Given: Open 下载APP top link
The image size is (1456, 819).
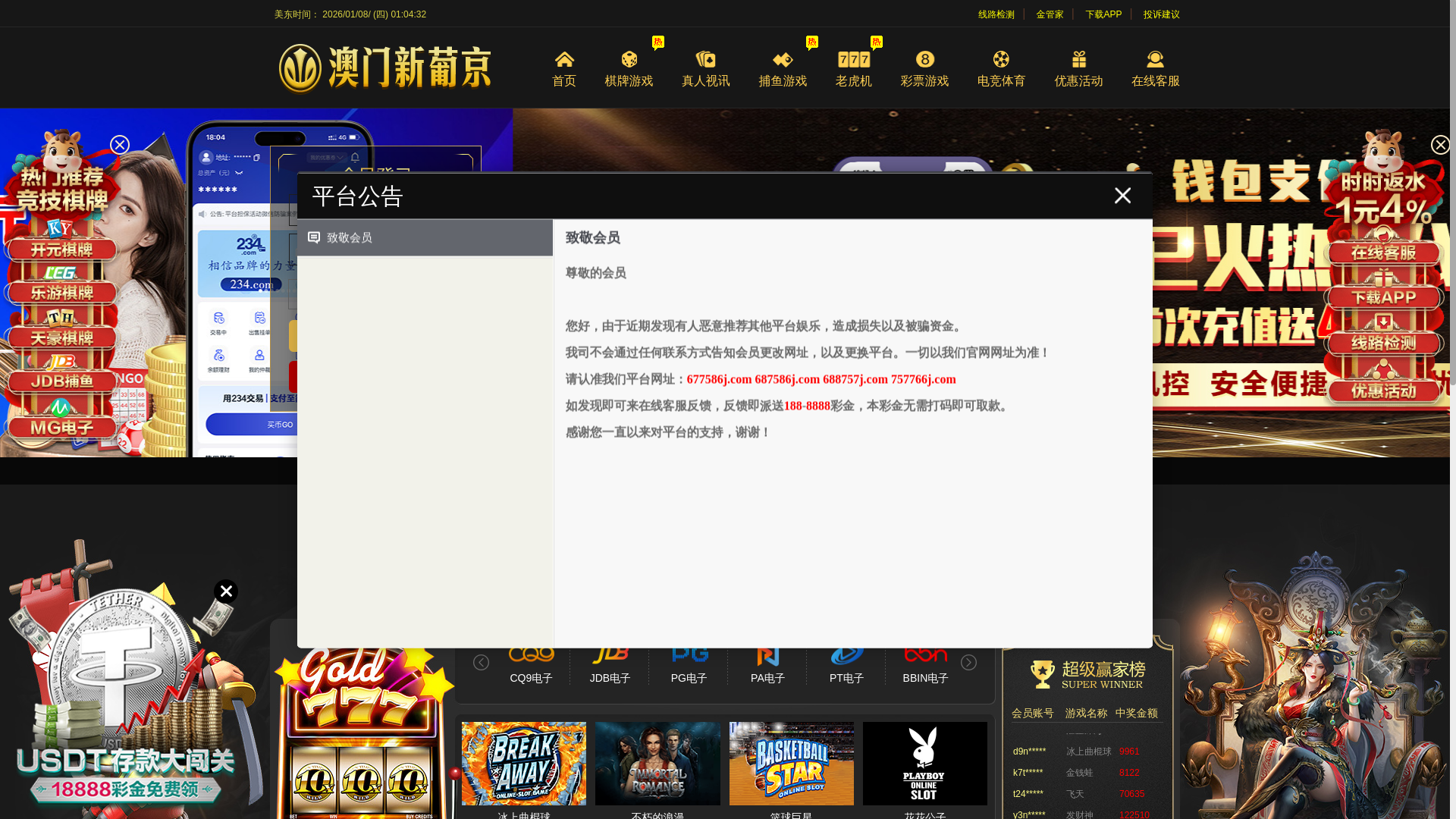Looking at the screenshot, I should click(1103, 14).
